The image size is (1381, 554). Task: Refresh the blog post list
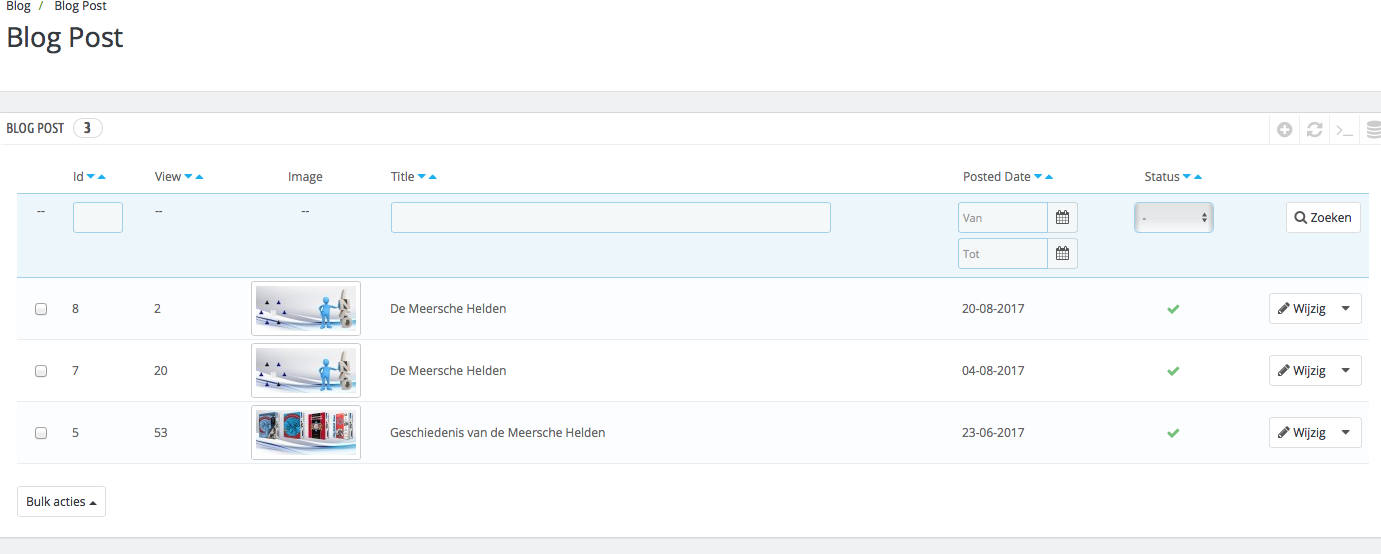(x=1315, y=129)
